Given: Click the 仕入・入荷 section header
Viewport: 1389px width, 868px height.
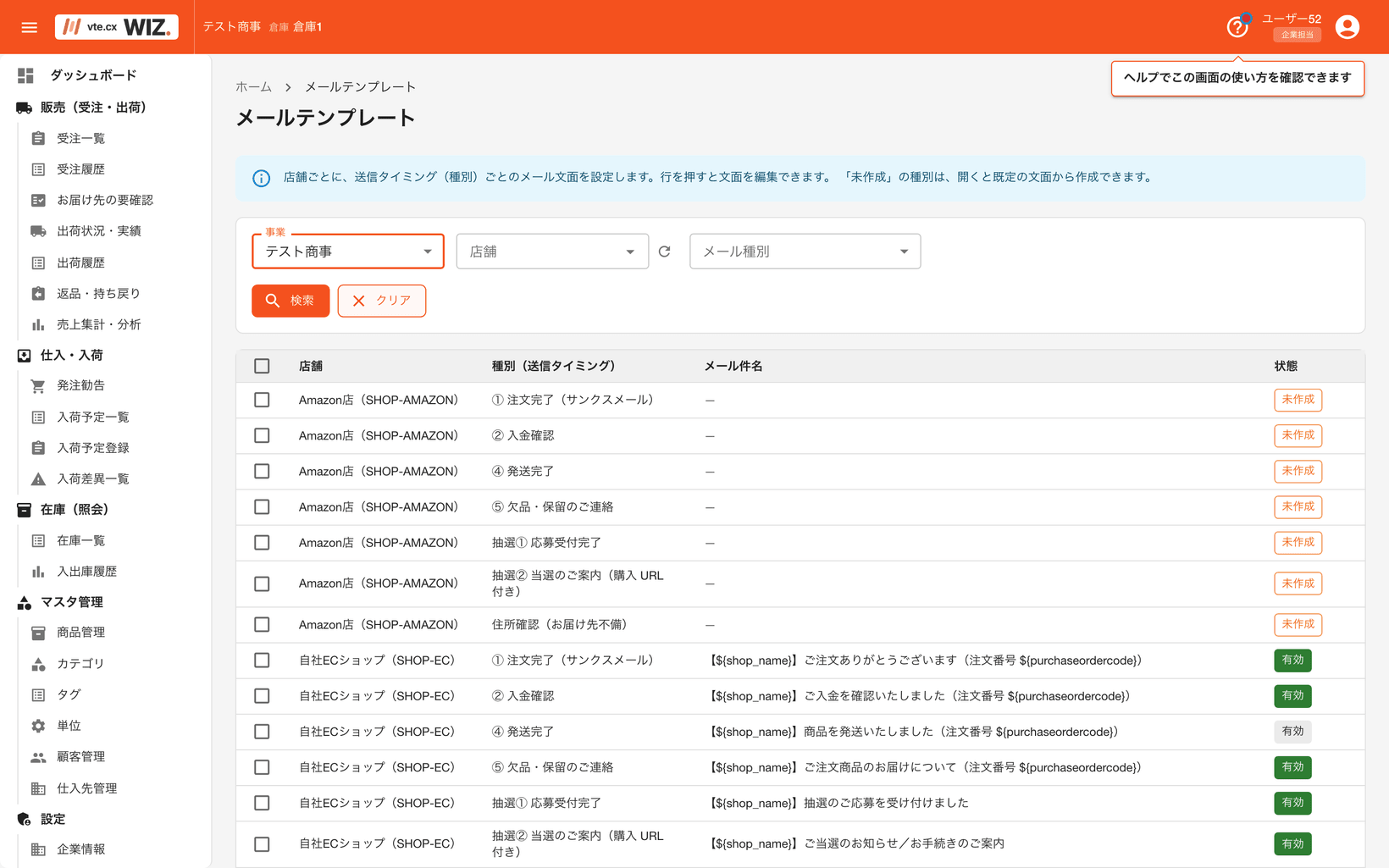Looking at the screenshot, I should click(72, 355).
